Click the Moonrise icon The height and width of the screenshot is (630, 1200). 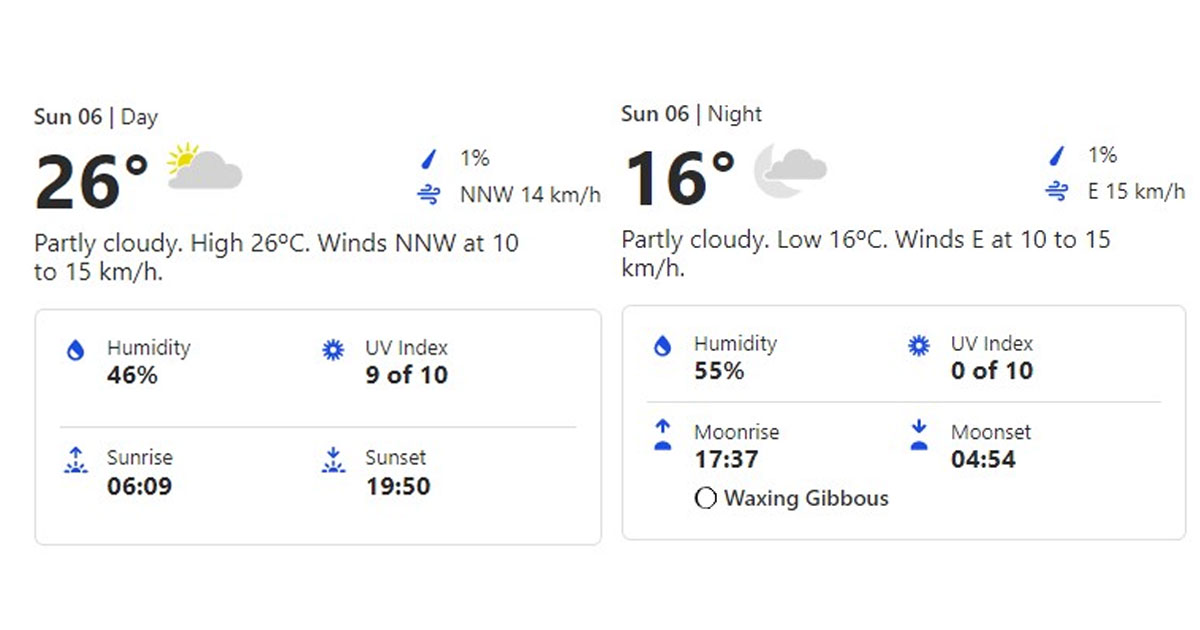662,435
